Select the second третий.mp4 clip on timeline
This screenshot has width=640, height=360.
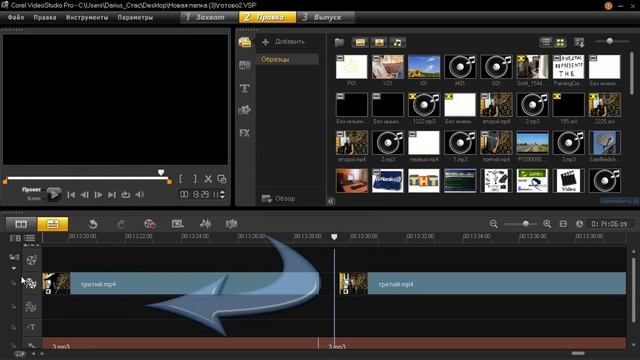point(482,284)
